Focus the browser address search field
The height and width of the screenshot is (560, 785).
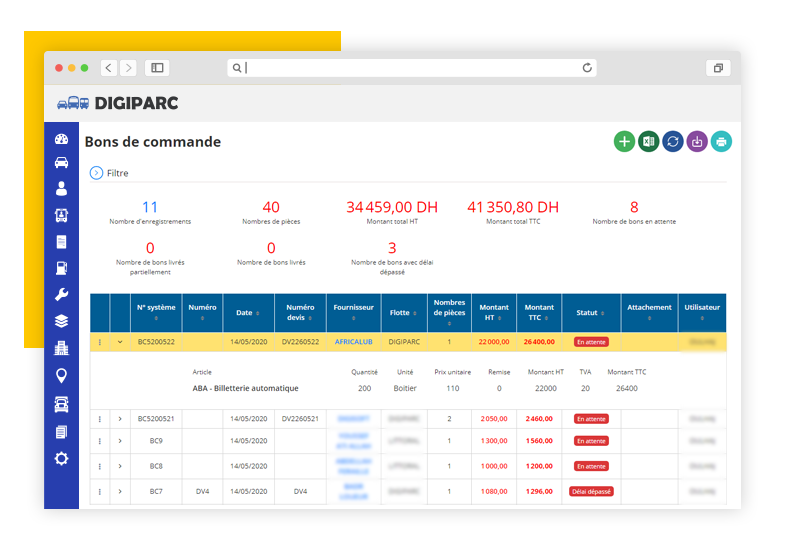pos(411,68)
